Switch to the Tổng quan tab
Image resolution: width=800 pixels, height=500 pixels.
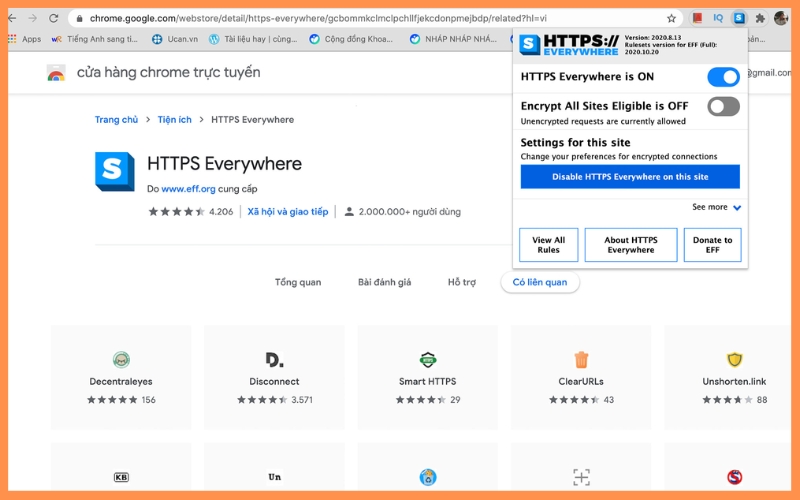tap(298, 282)
